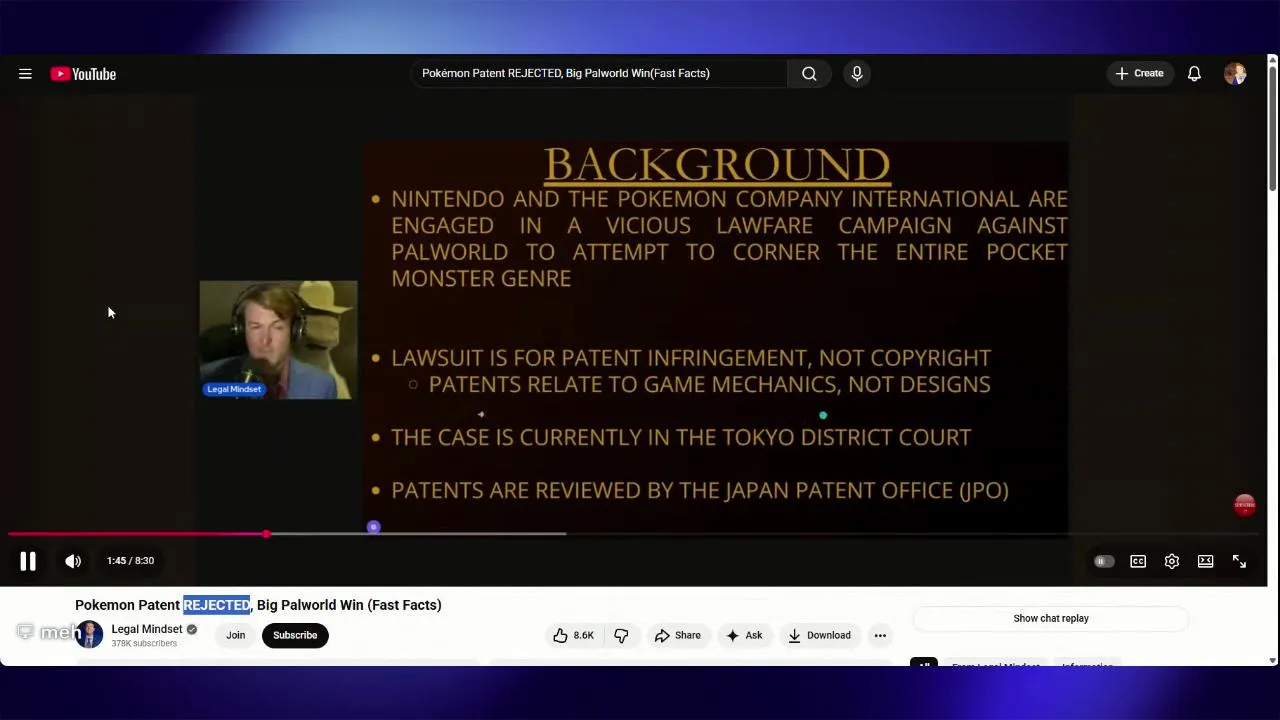1280x720 pixels.
Task: Open more actions ellipsis menu
Action: [x=880, y=635]
